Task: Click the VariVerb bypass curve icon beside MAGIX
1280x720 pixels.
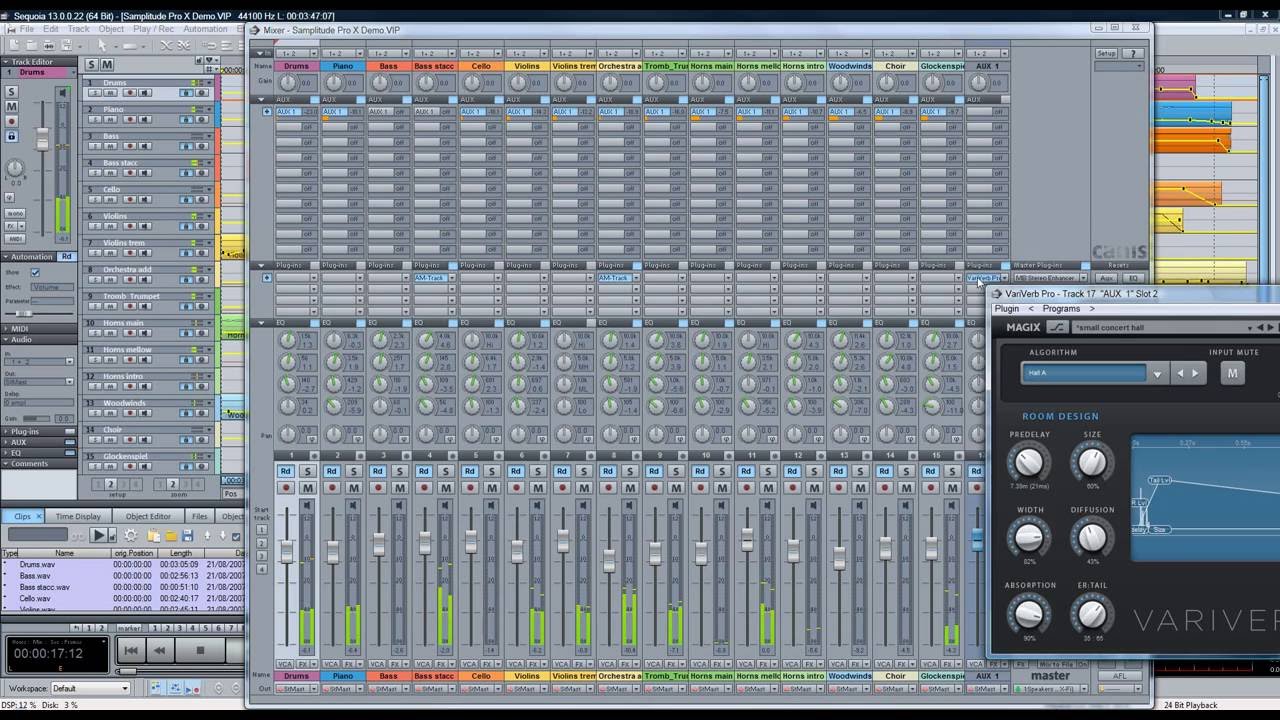Action: (1057, 327)
